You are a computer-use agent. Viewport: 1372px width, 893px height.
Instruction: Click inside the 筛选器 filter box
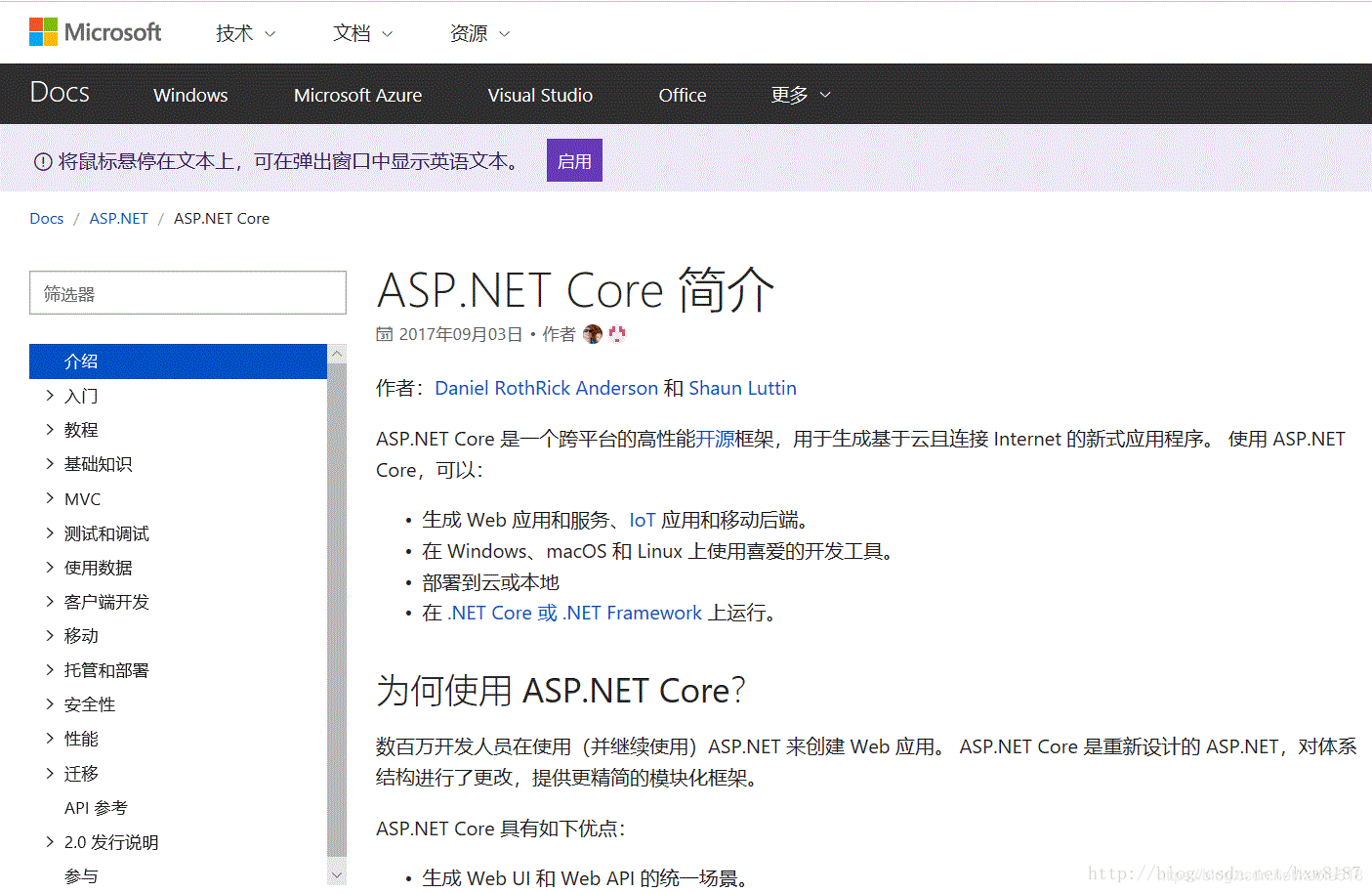click(187, 292)
